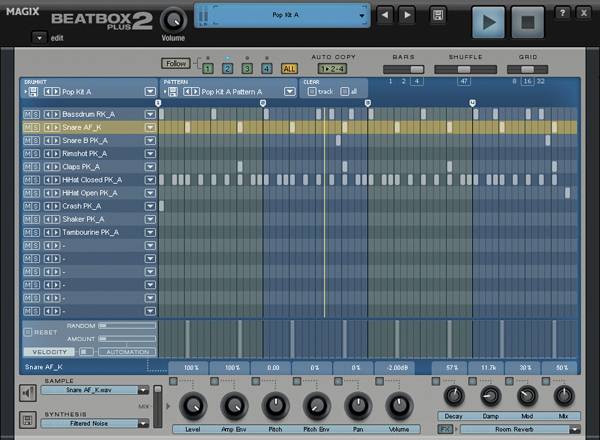Start playback with the Play button
This screenshot has height=440, width=600.
[488, 22]
